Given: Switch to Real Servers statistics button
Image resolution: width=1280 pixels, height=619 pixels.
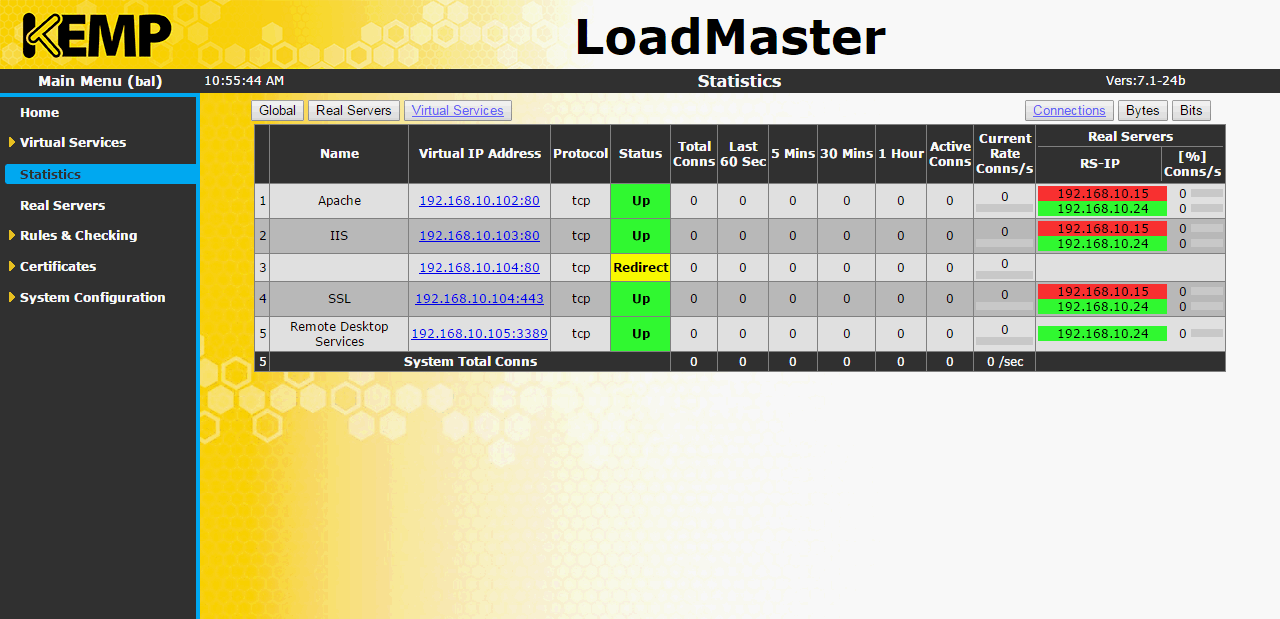Looking at the screenshot, I should click(x=354, y=110).
